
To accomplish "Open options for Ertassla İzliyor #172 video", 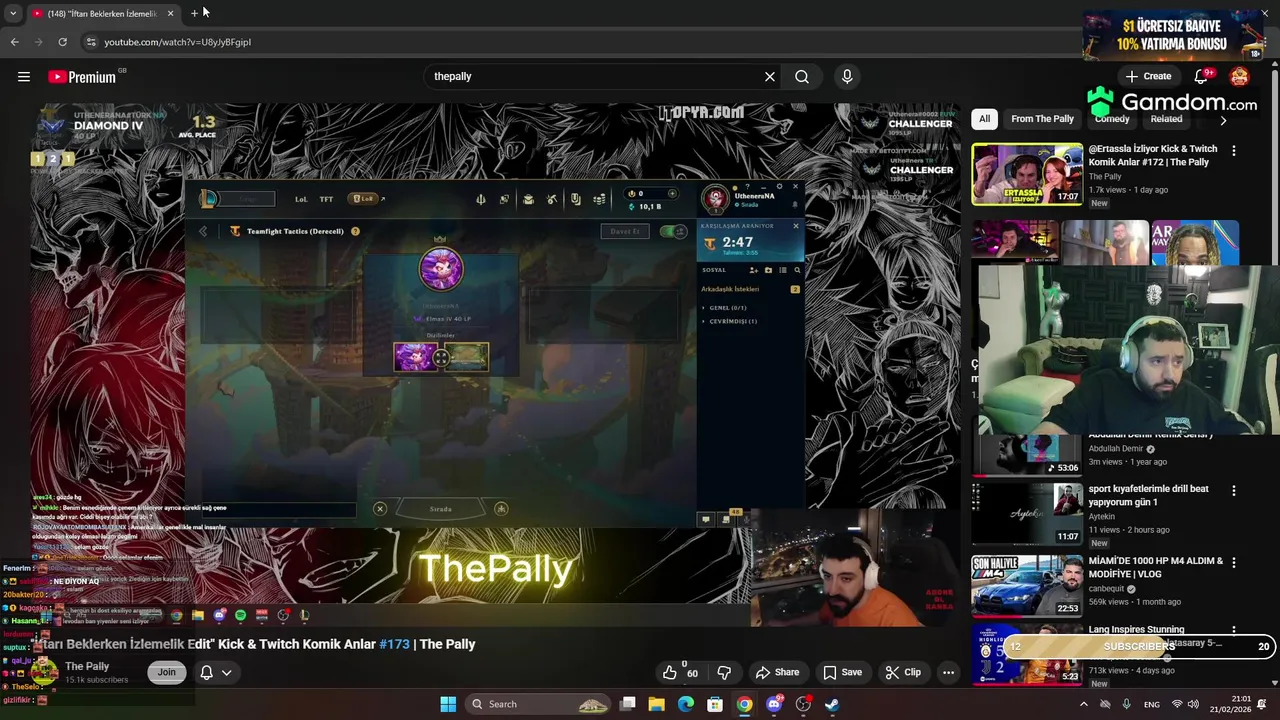I will click(1234, 150).
